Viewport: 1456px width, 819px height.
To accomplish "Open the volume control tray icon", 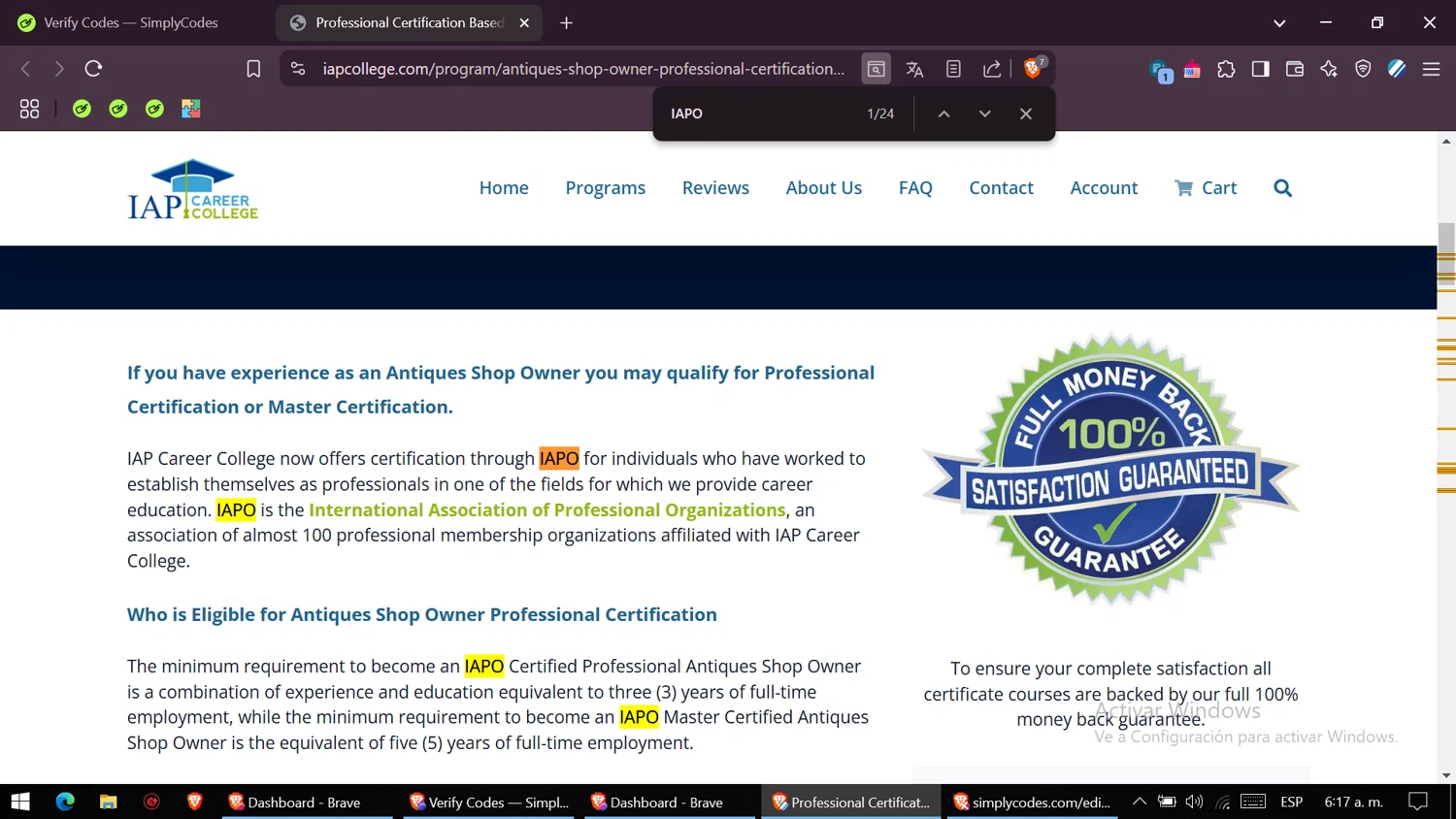I will point(1194,802).
